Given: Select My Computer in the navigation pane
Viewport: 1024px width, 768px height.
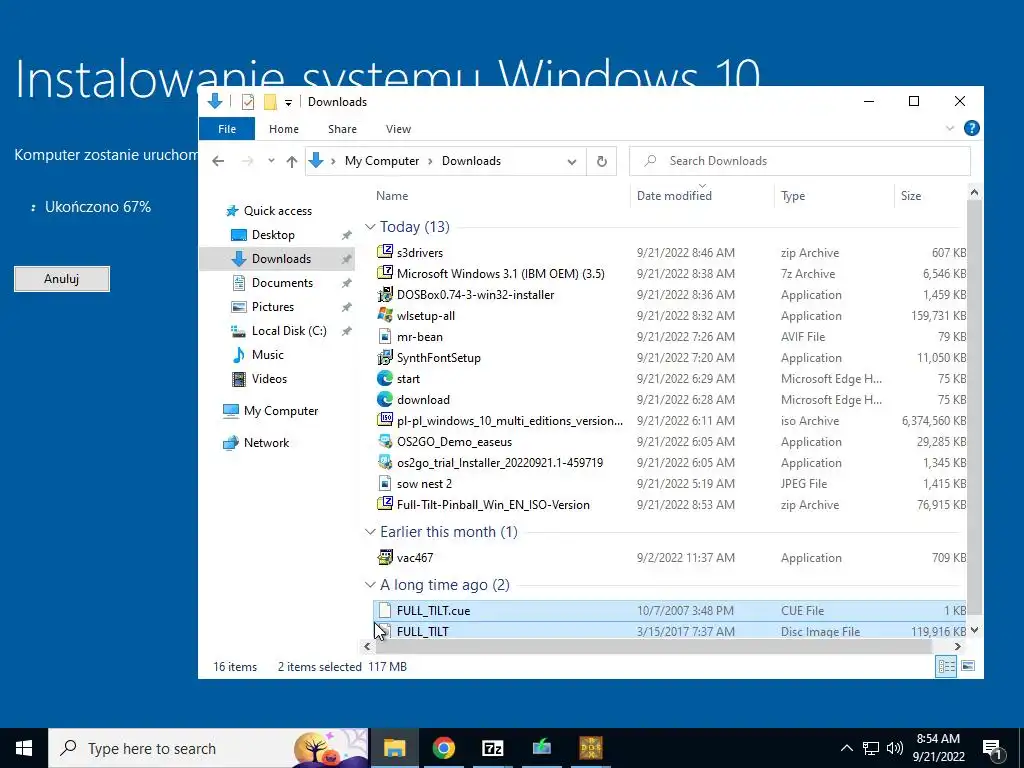Looking at the screenshot, I should (281, 411).
